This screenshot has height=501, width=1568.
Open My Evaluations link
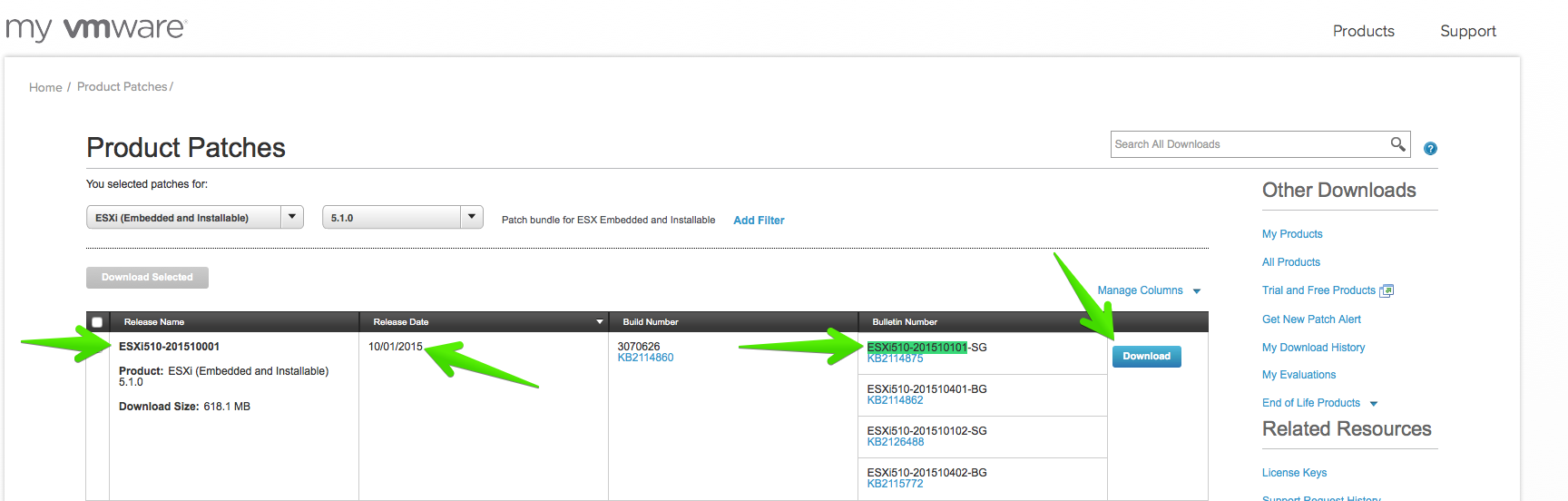1298,375
